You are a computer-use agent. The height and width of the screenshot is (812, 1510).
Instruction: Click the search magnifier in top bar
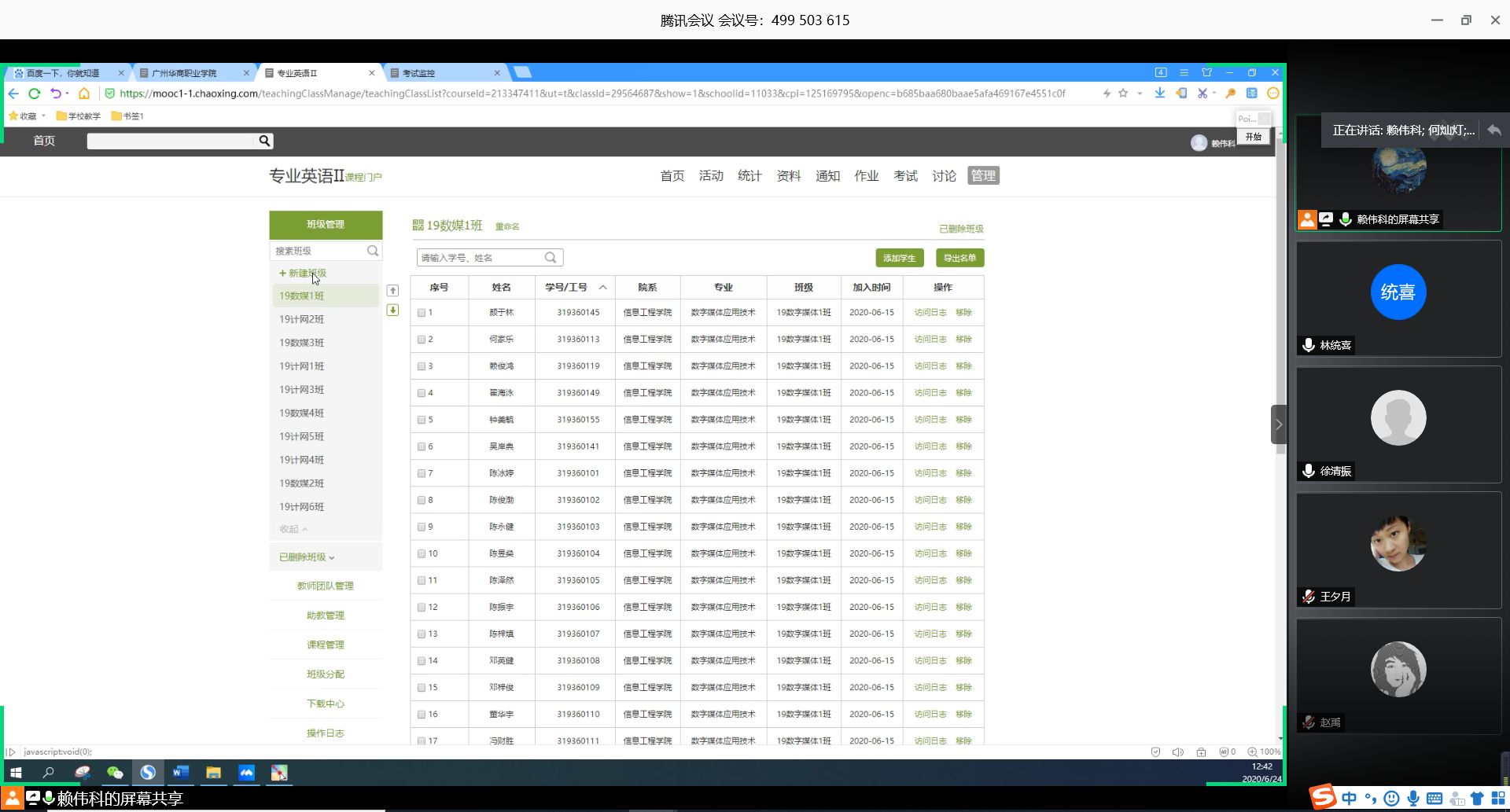point(265,141)
